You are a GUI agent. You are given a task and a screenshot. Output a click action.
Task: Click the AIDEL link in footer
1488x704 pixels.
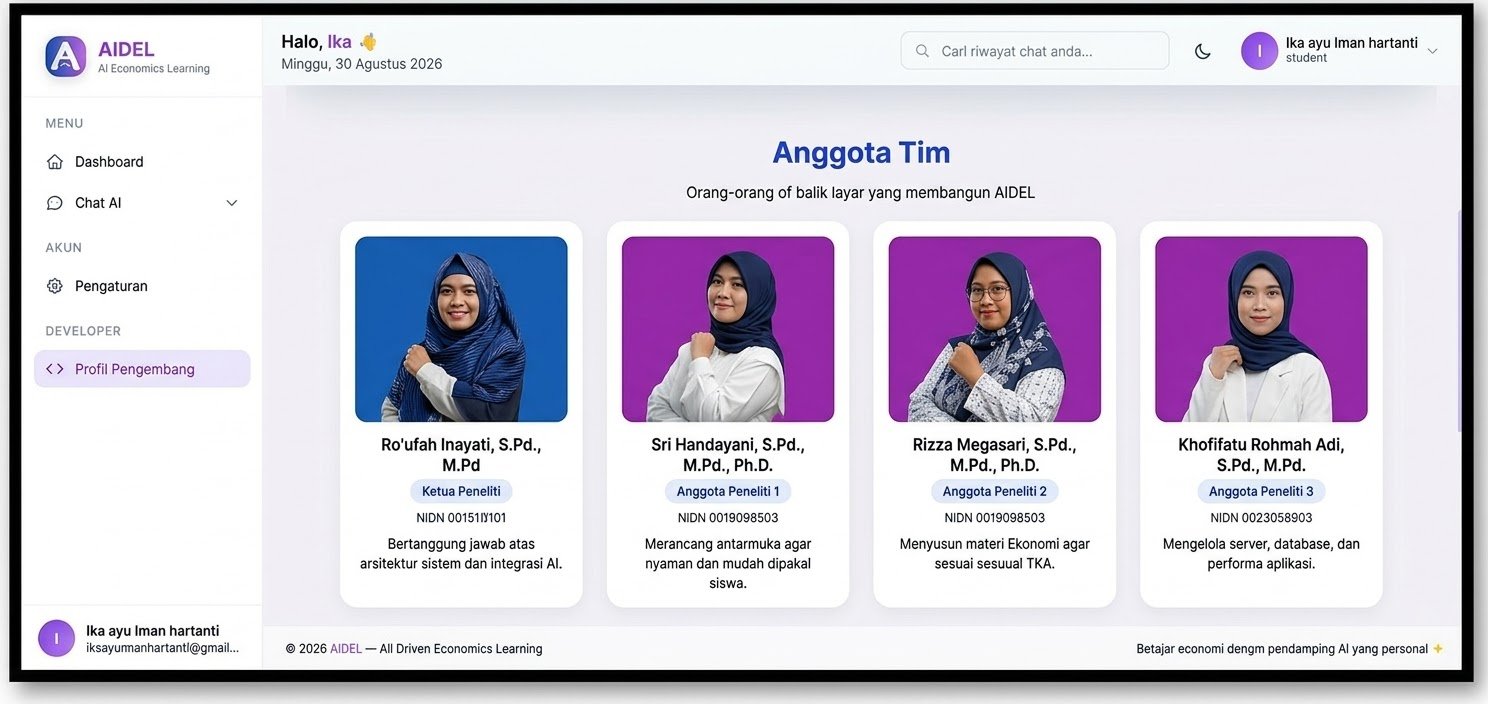click(346, 649)
